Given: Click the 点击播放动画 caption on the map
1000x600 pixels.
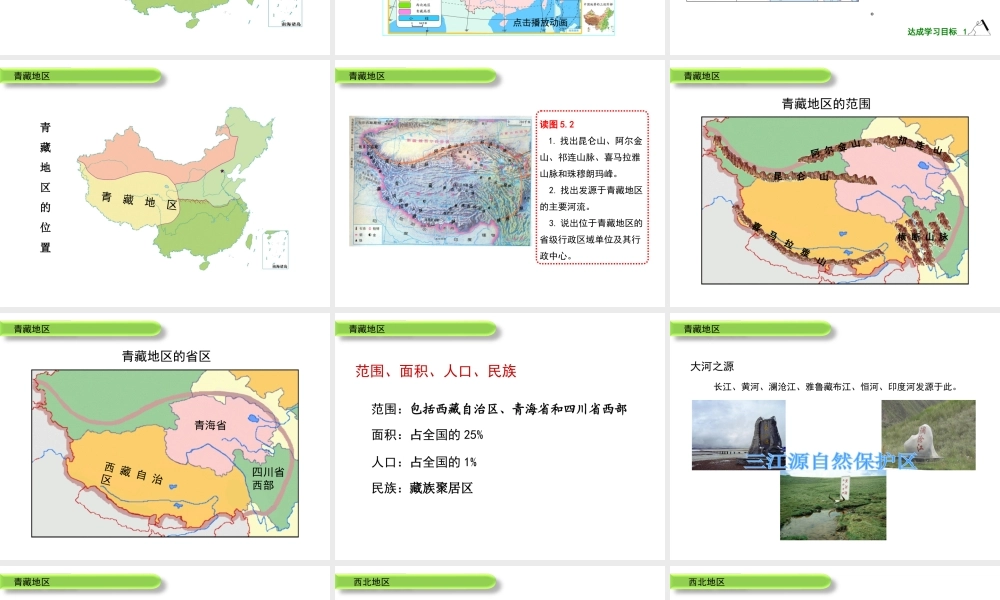Looking at the screenshot, I should [540, 22].
